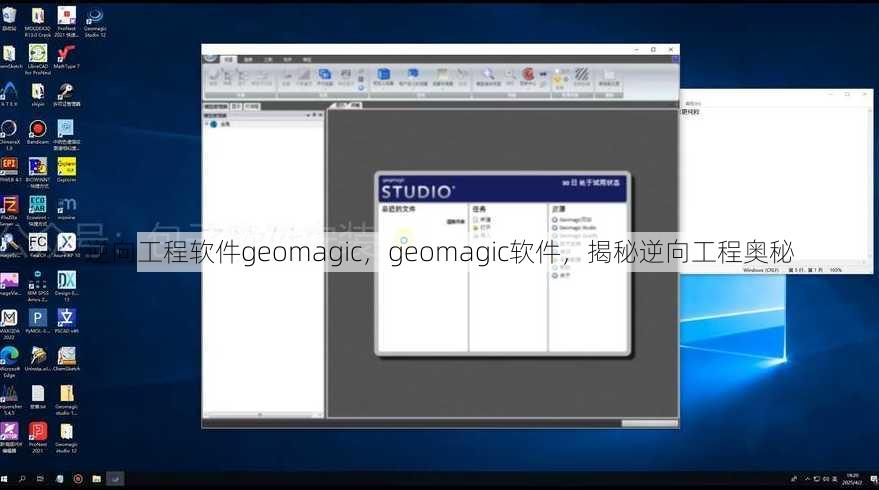Screen dimensions: 879x490
Task: Open the BIOWINNT desktop shortcut
Action: [x=38, y=172]
